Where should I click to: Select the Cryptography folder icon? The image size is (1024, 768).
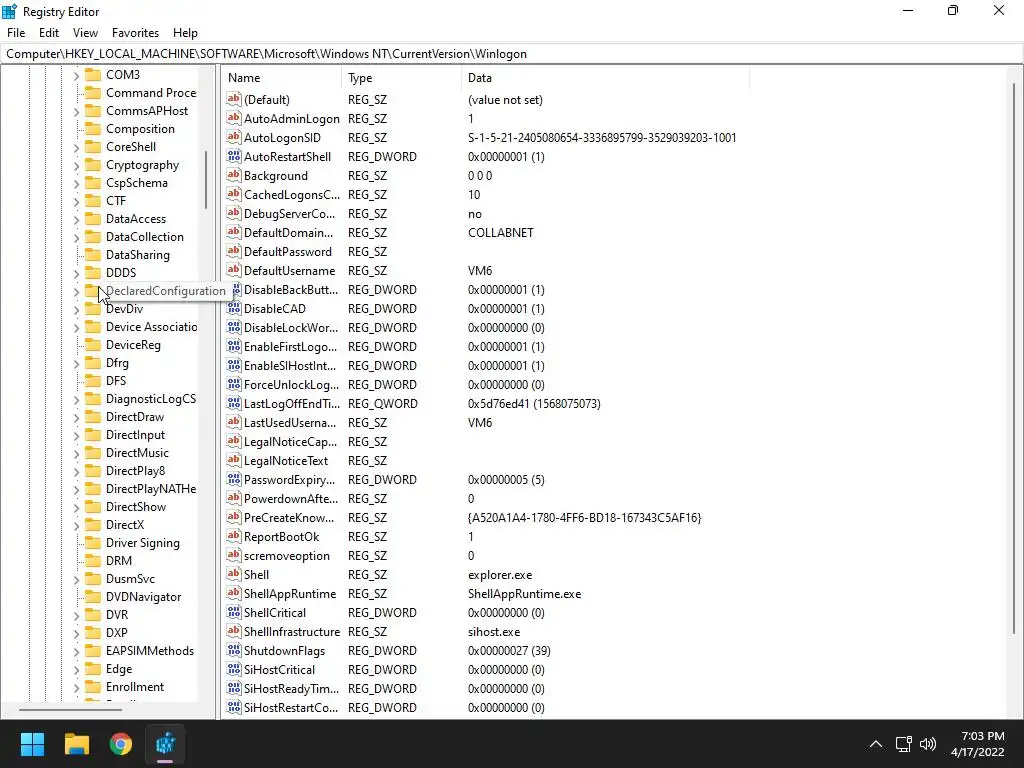point(93,165)
